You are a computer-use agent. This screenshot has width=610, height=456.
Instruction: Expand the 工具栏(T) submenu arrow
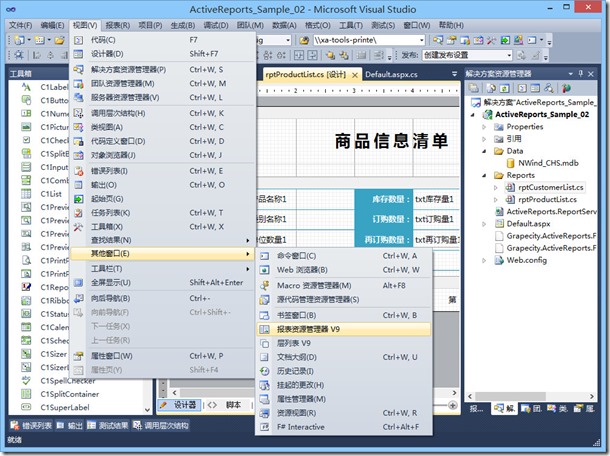[248, 269]
